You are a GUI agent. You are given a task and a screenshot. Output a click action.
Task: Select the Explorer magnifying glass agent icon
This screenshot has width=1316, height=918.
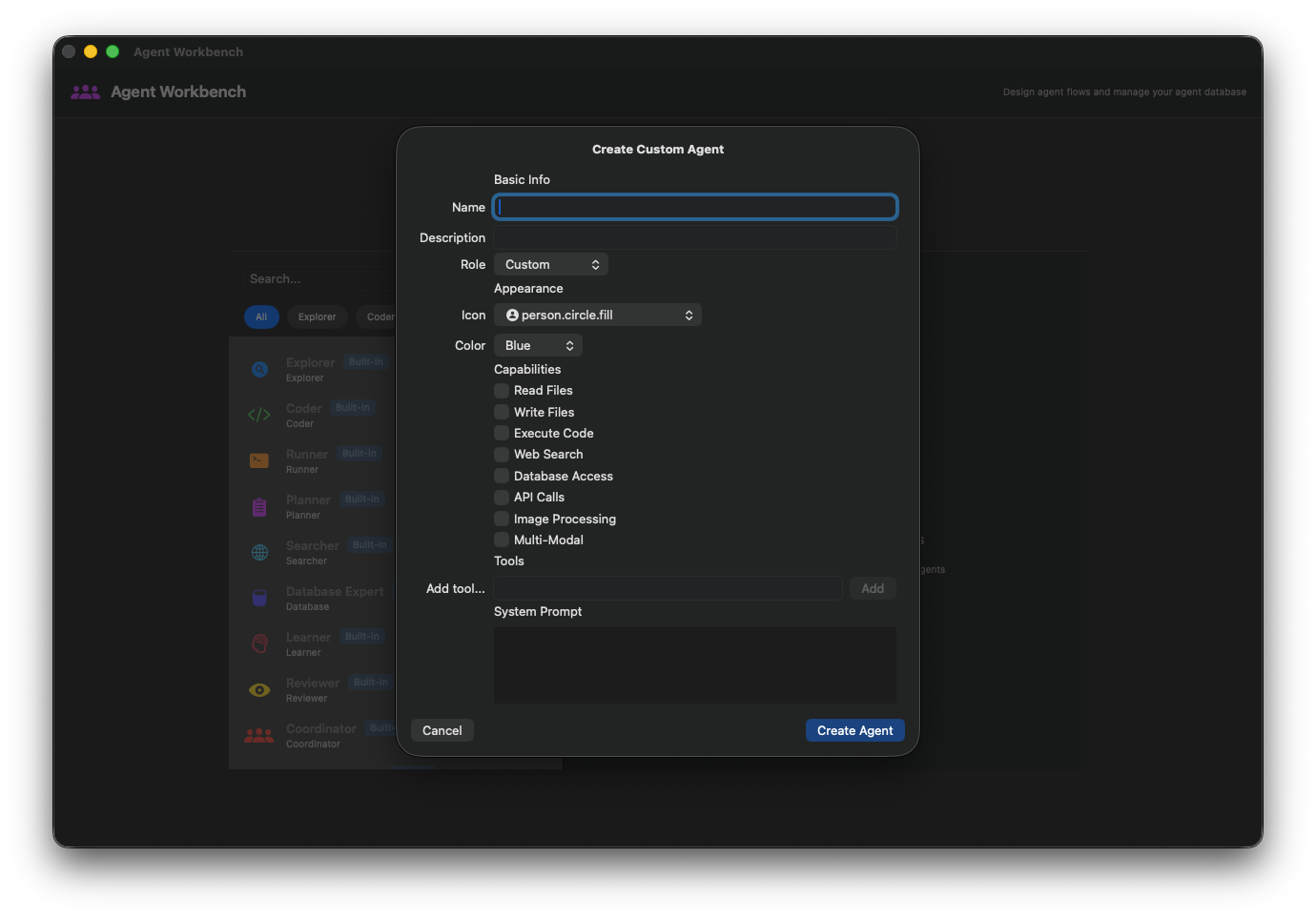click(259, 369)
